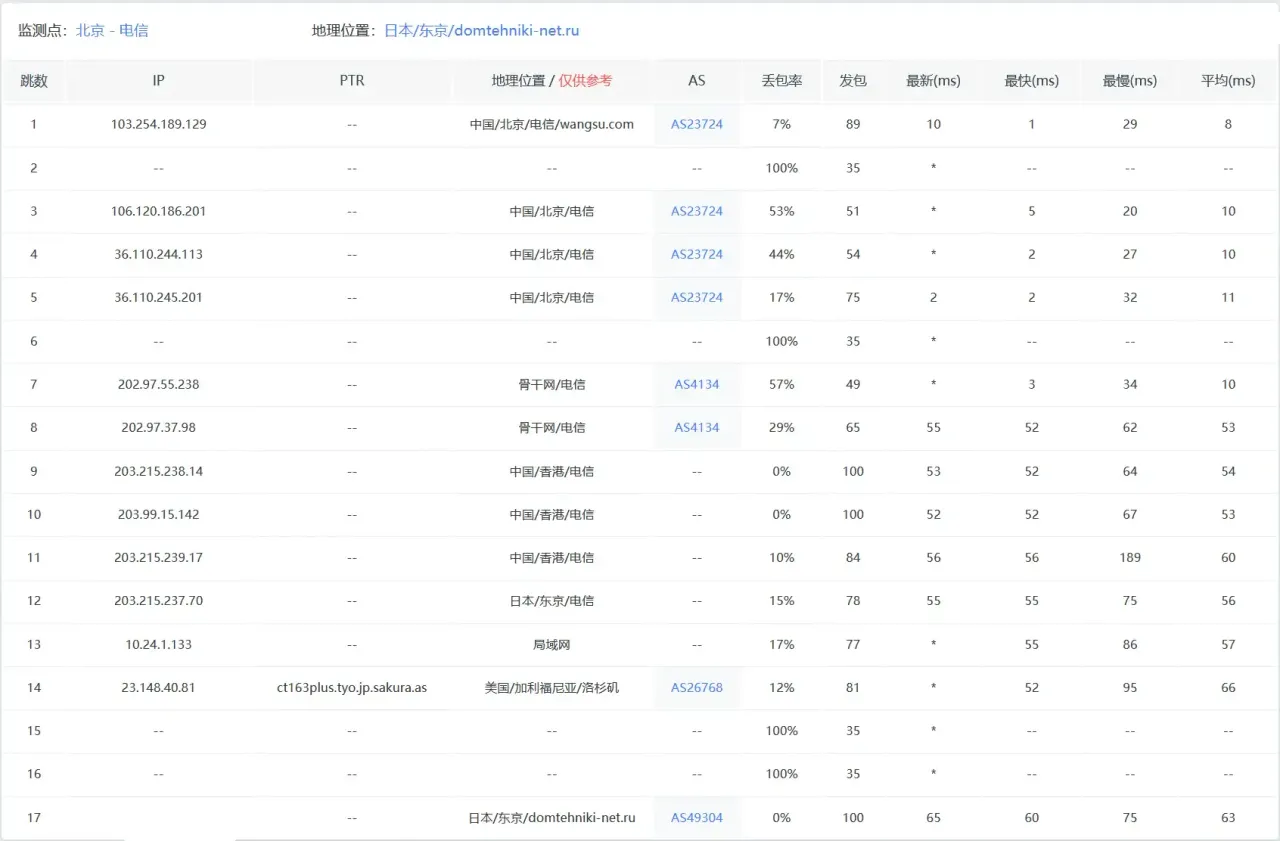This screenshot has height=841, width=1280.
Task: Click the 最快(ms) column header
Action: (1031, 81)
